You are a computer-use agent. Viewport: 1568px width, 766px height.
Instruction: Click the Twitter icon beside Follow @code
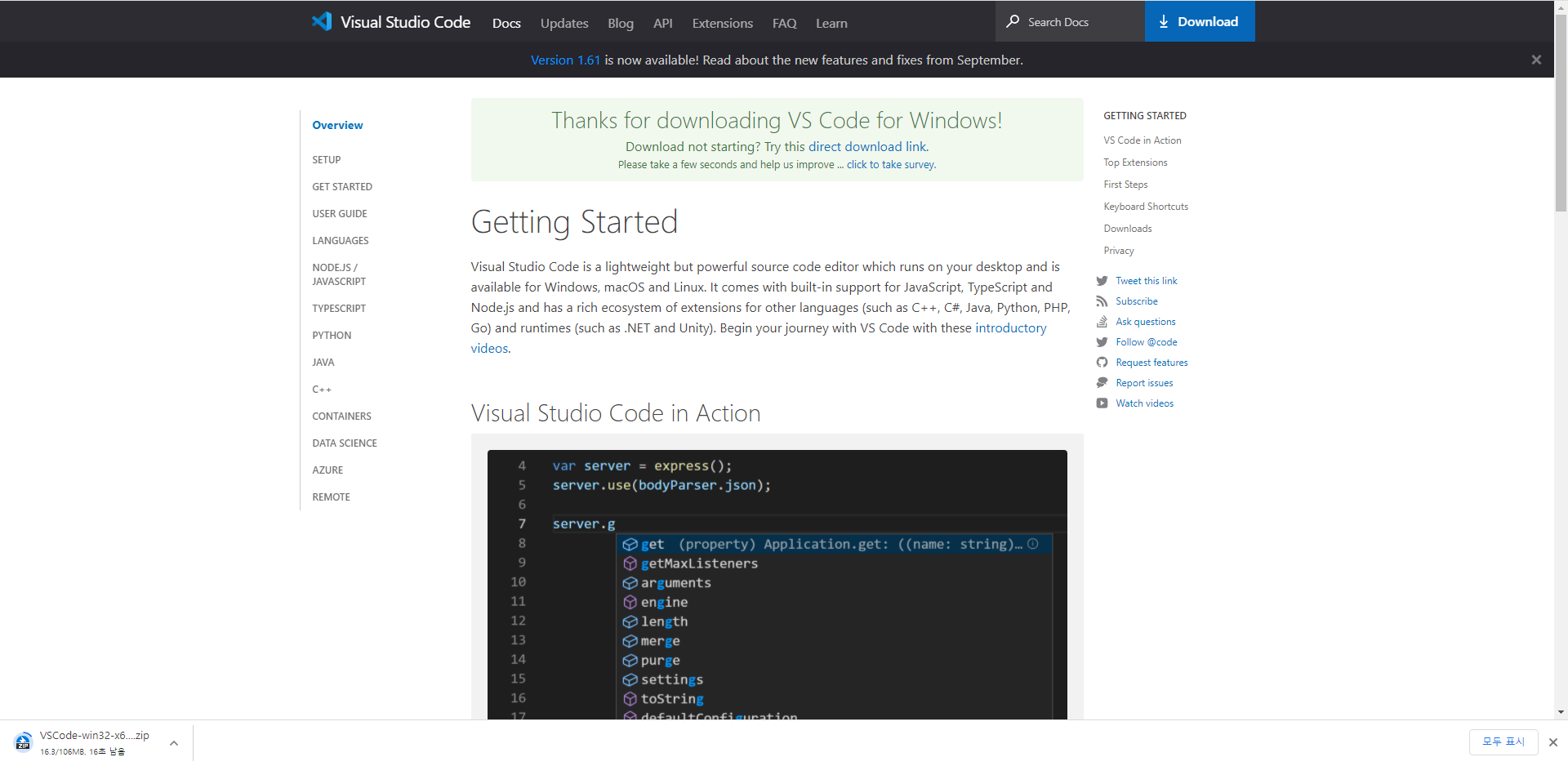(x=1102, y=342)
